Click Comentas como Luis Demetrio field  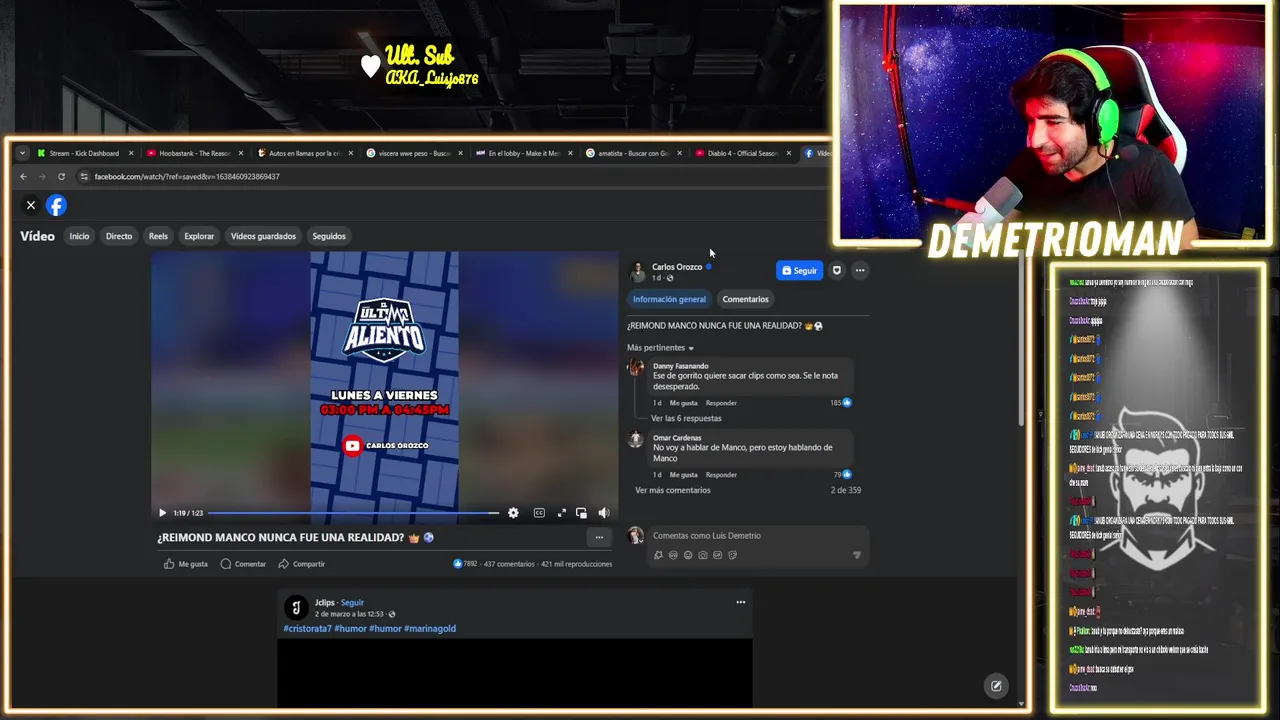(x=757, y=536)
